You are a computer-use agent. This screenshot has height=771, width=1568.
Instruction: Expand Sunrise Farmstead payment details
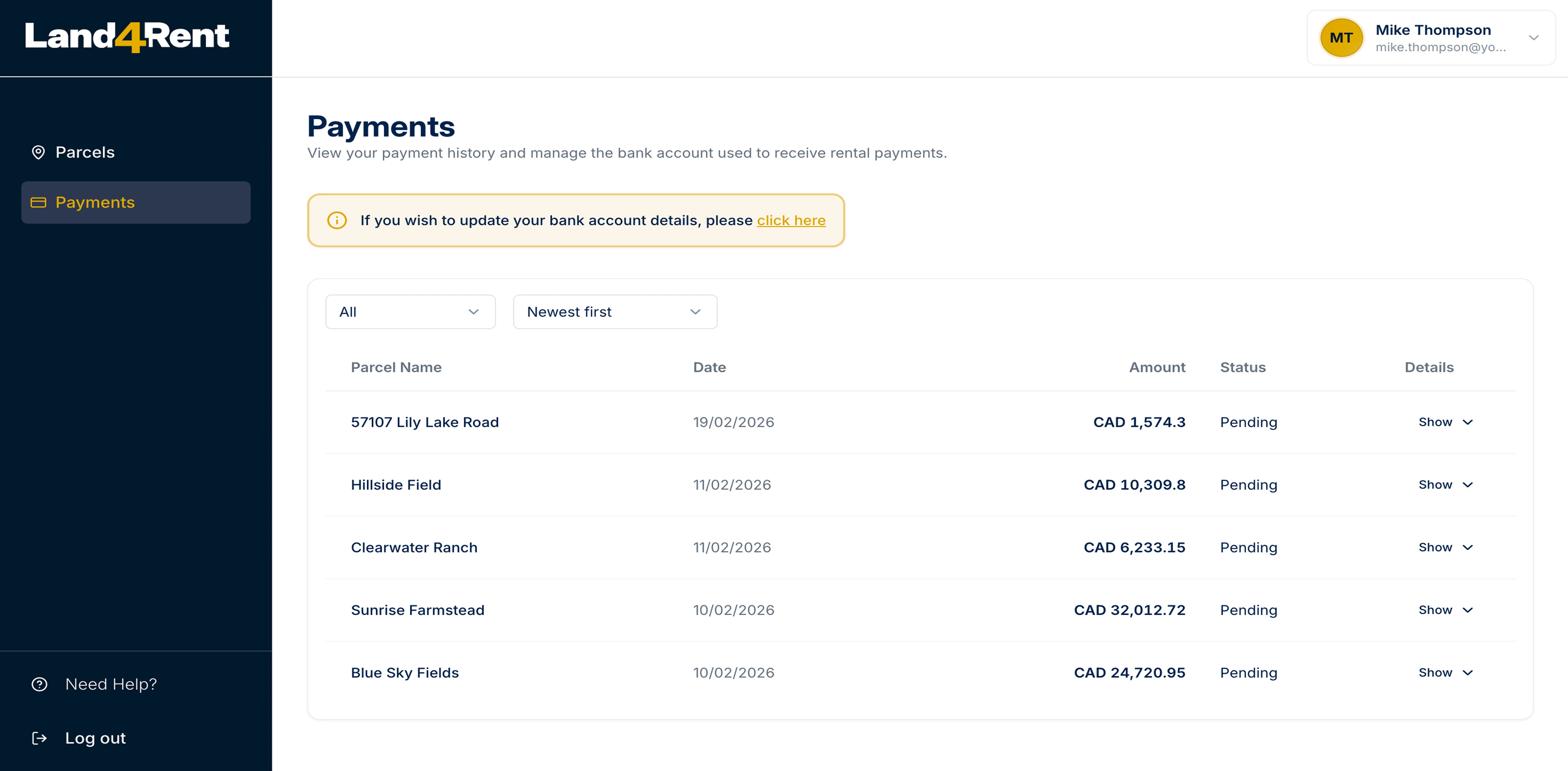1445,610
